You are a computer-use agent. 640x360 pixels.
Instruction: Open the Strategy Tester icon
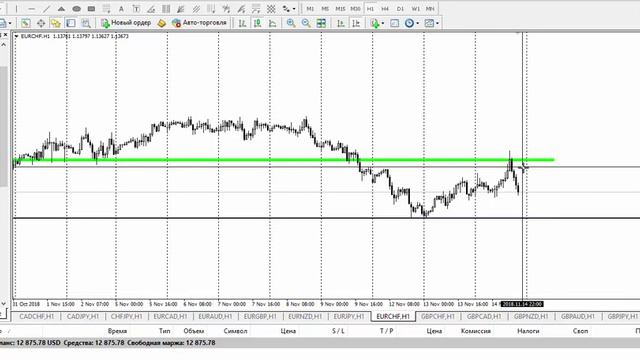(86, 23)
